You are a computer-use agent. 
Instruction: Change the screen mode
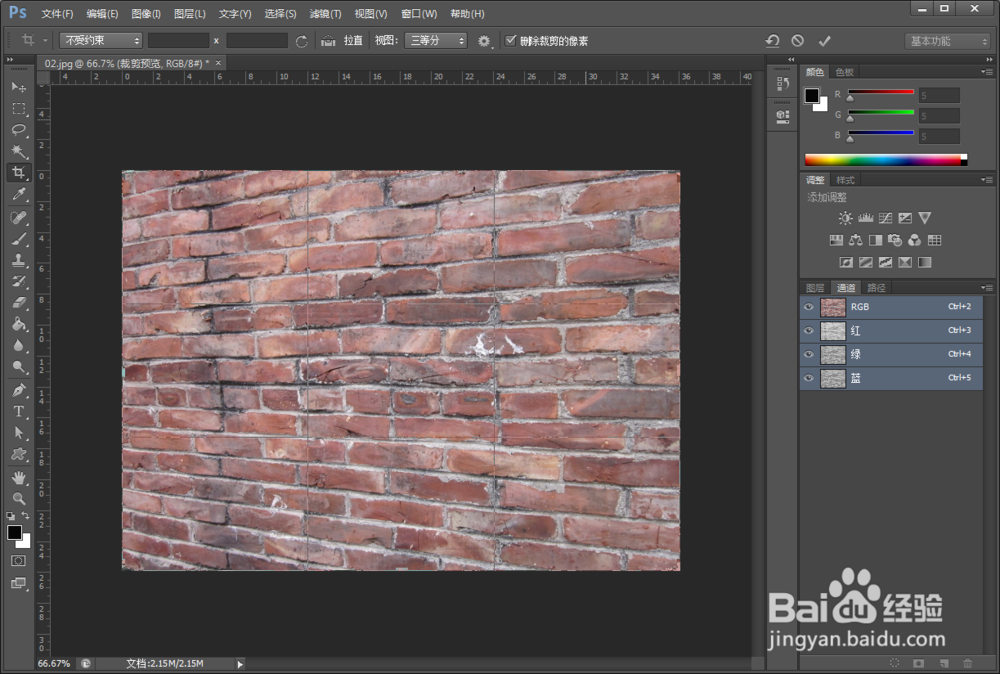pos(18,583)
